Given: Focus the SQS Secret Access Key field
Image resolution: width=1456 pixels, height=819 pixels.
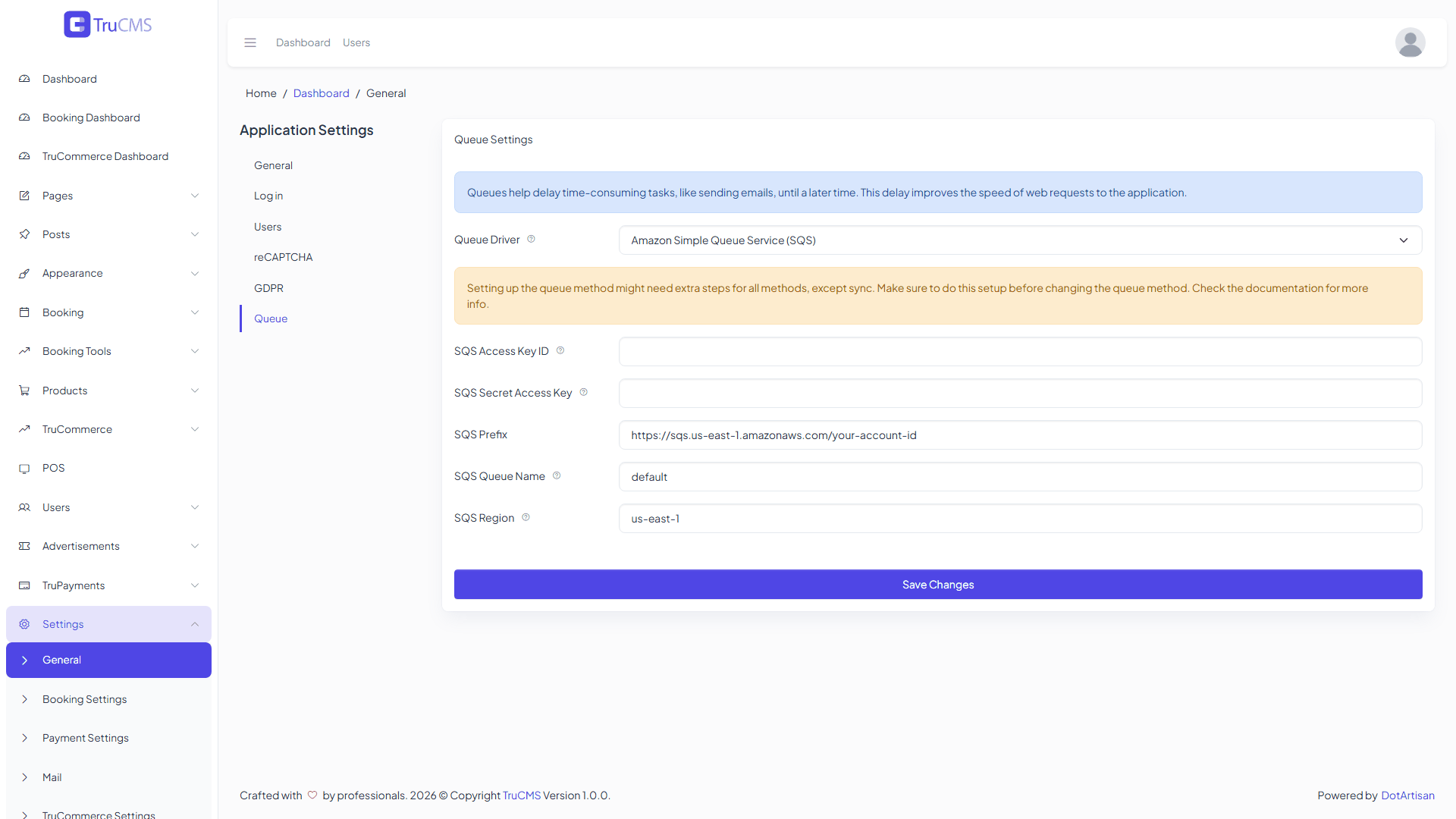Looking at the screenshot, I should [x=1020, y=394].
